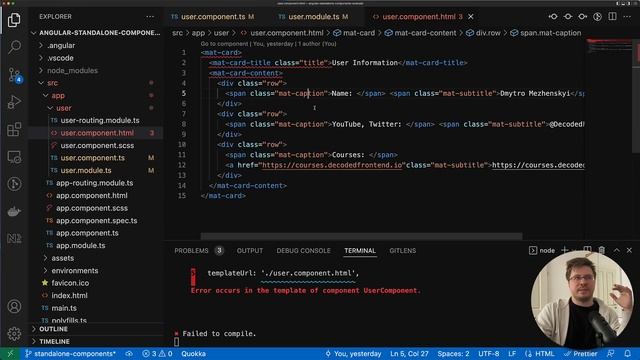Close the bottom panel

629,250
